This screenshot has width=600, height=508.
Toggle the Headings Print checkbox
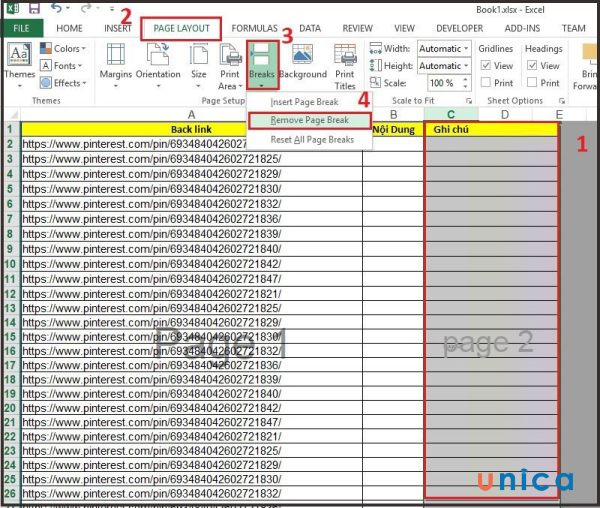click(x=532, y=82)
